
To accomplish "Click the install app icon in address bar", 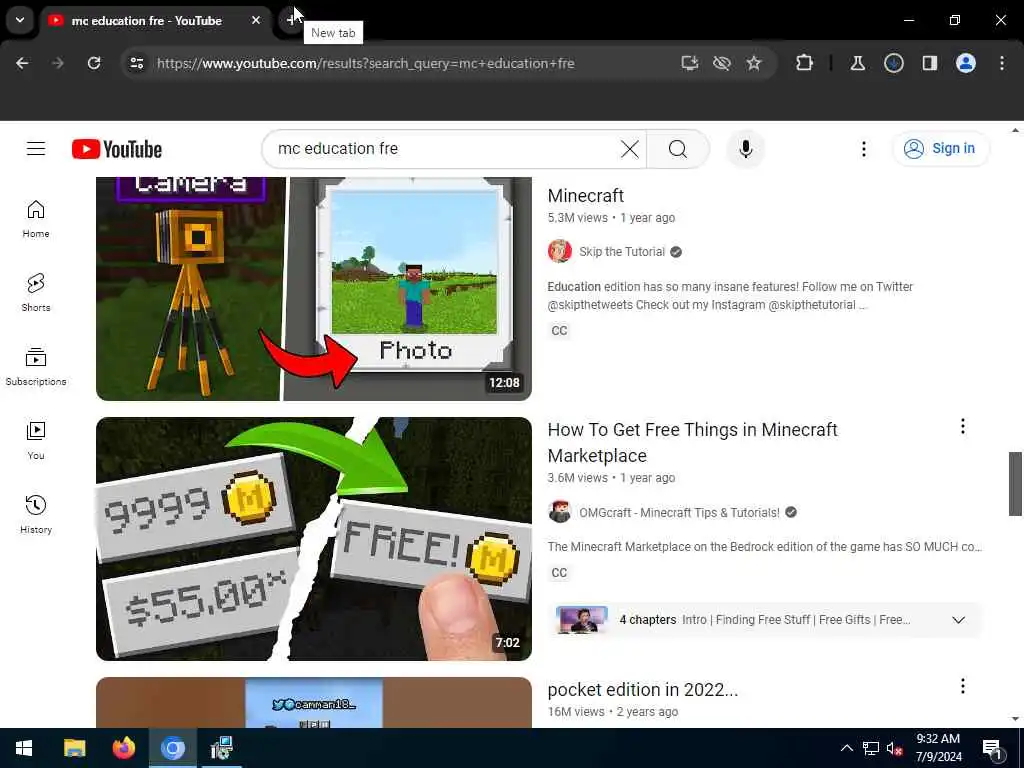I will click(x=690, y=63).
